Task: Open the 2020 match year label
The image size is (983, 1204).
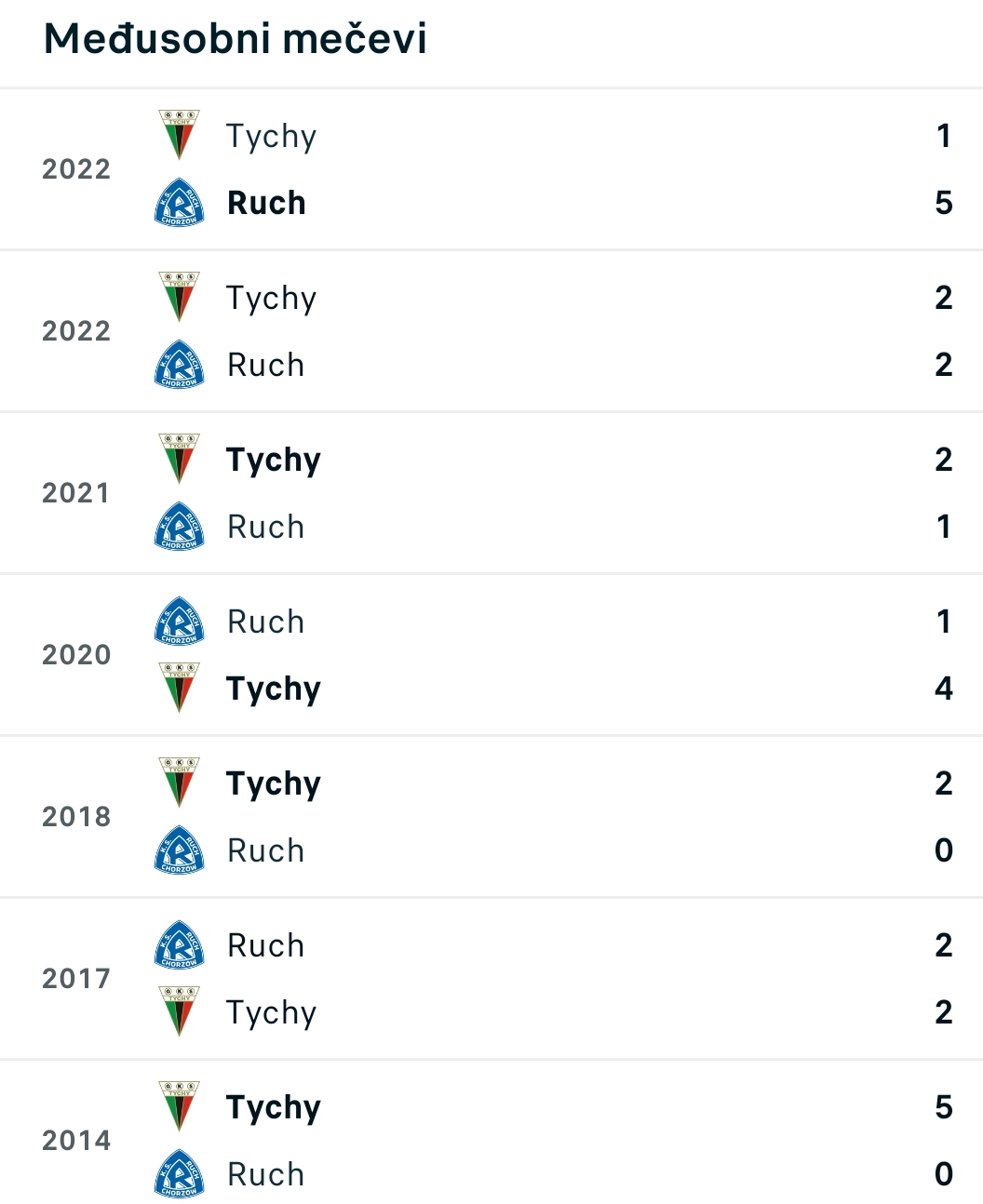Action: coord(76,654)
